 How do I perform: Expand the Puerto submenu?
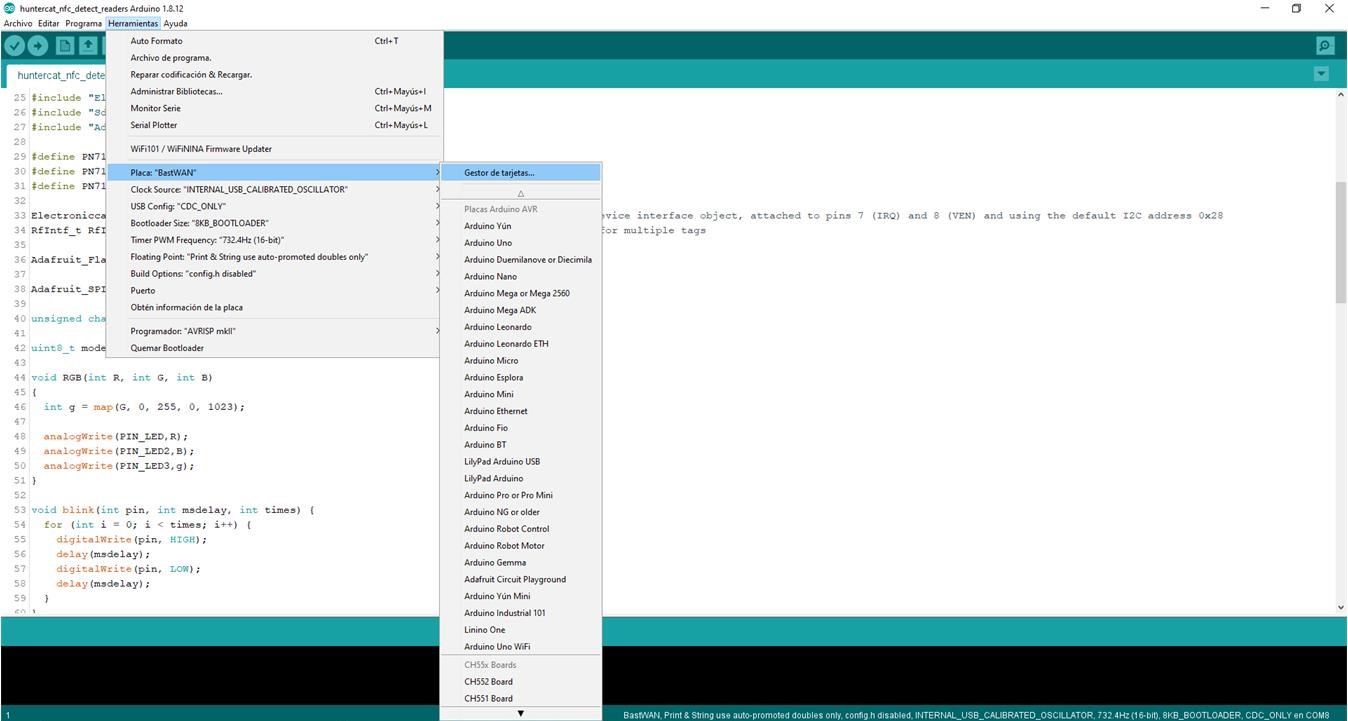coord(274,291)
